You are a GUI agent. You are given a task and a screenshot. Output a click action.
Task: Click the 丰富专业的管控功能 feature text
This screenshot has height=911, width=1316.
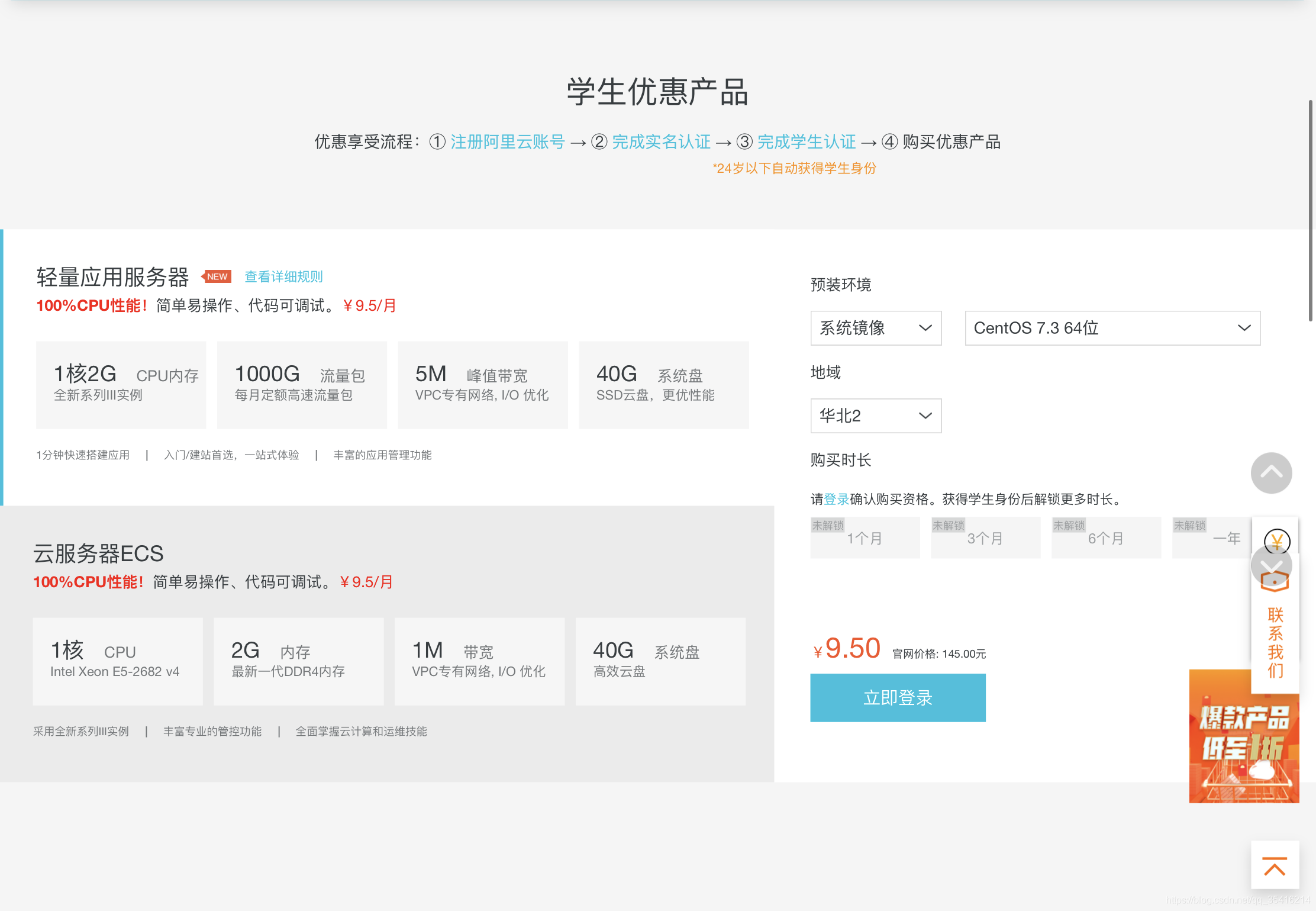212,731
